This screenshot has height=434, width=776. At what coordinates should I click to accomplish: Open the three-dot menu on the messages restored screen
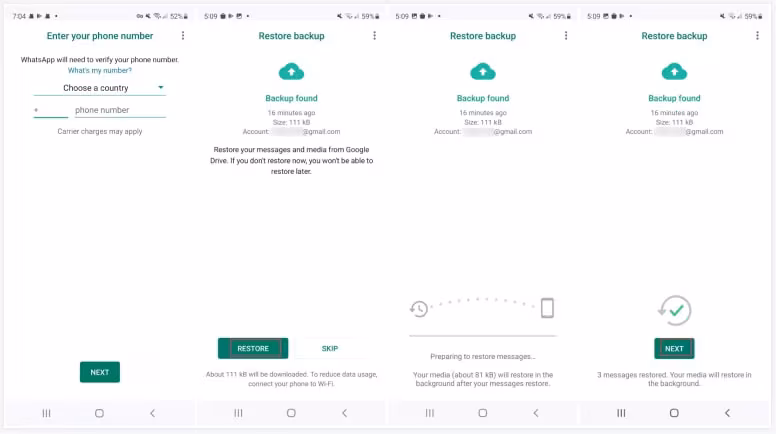(x=757, y=36)
